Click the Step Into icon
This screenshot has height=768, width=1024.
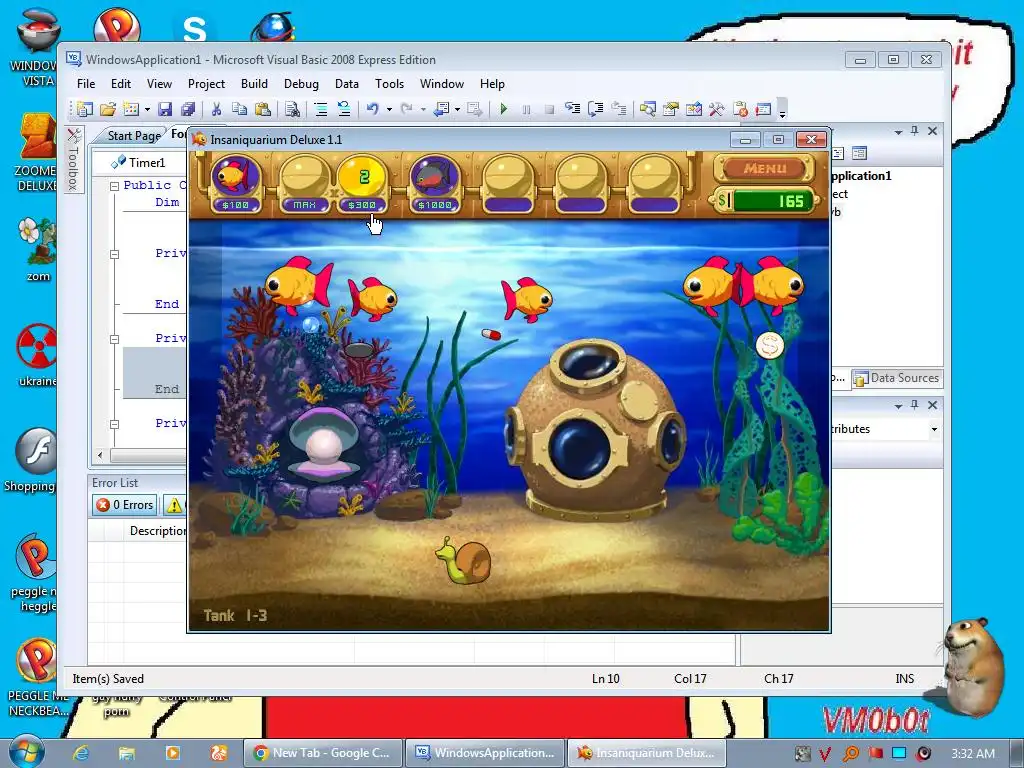(x=573, y=109)
